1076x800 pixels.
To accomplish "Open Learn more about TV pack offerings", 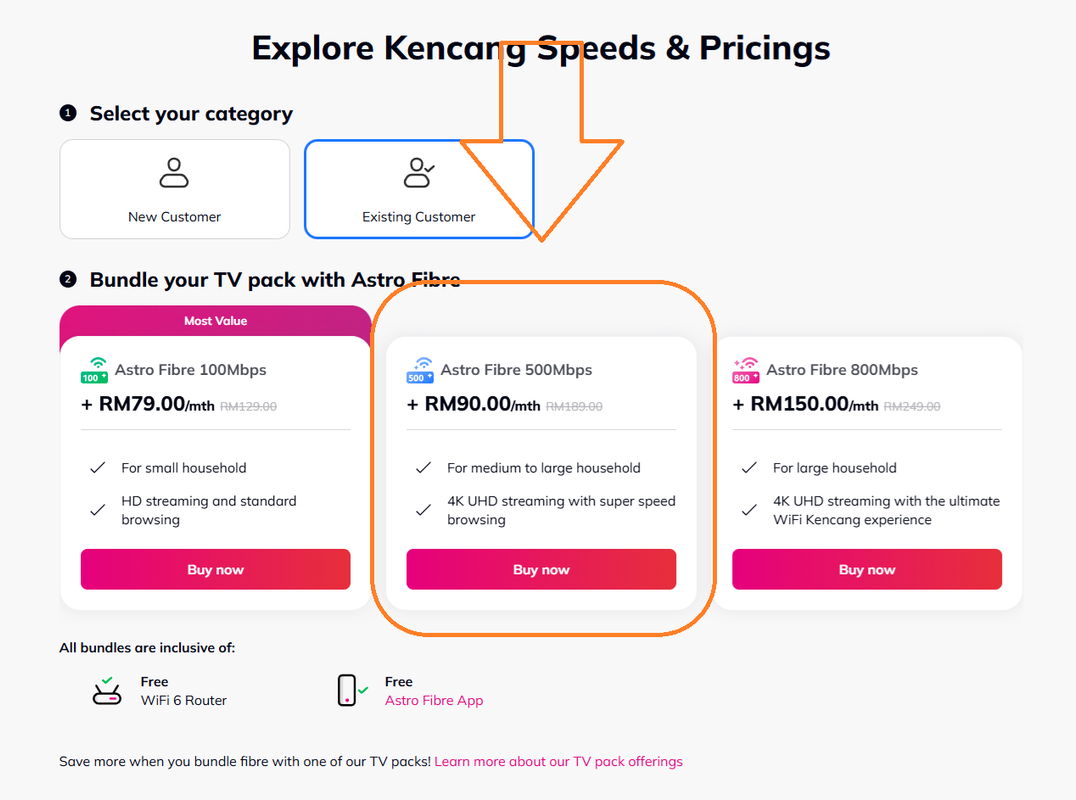I will pyautogui.click(x=558, y=762).
